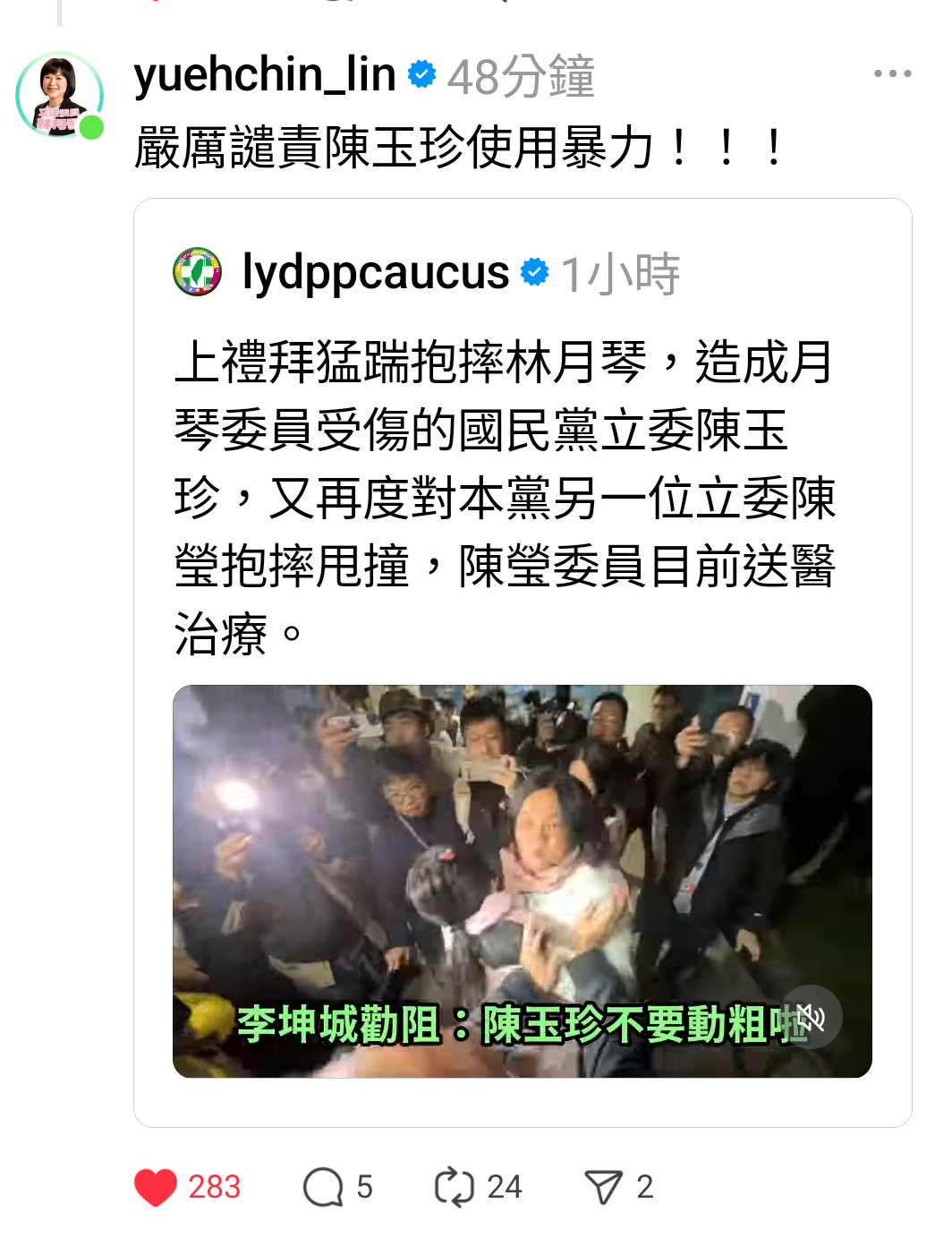The height and width of the screenshot is (1238, 952).
Task: Tap yuehchin_lin's blue verified badge
Action: pos(421,73)
